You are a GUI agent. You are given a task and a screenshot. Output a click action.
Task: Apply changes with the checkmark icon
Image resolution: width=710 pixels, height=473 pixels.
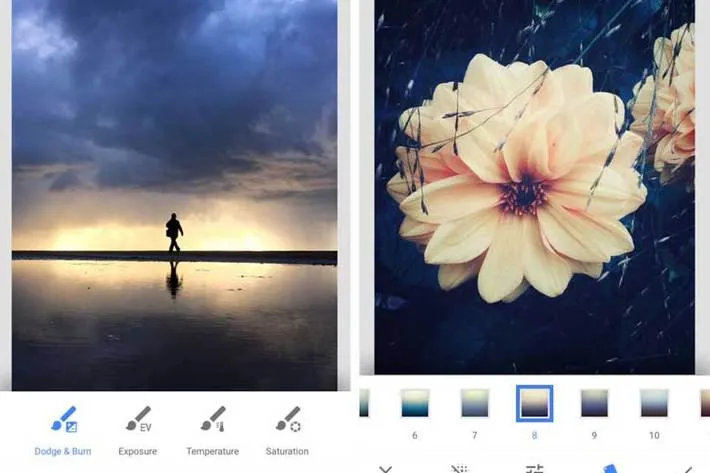[x=685, y=469]
